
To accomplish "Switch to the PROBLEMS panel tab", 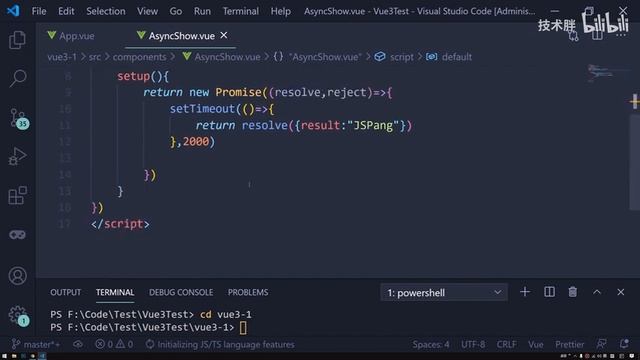I will point(248,292).
